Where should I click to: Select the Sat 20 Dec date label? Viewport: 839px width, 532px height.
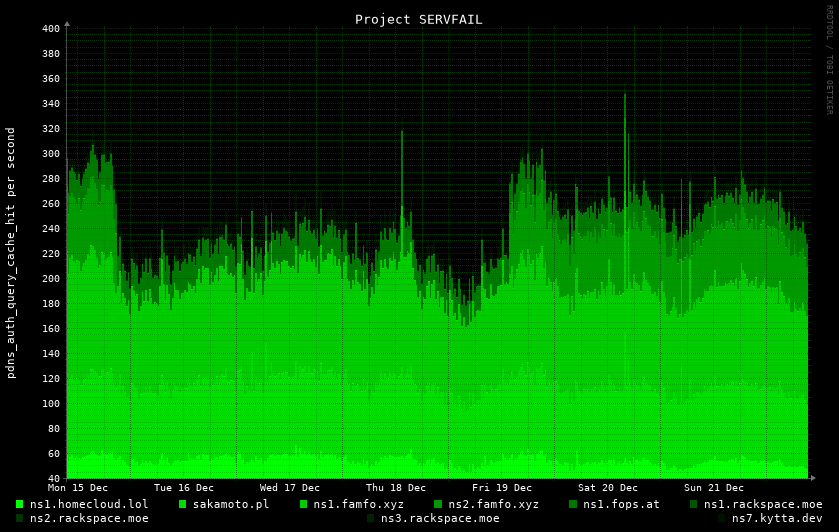tap(608, 488)
